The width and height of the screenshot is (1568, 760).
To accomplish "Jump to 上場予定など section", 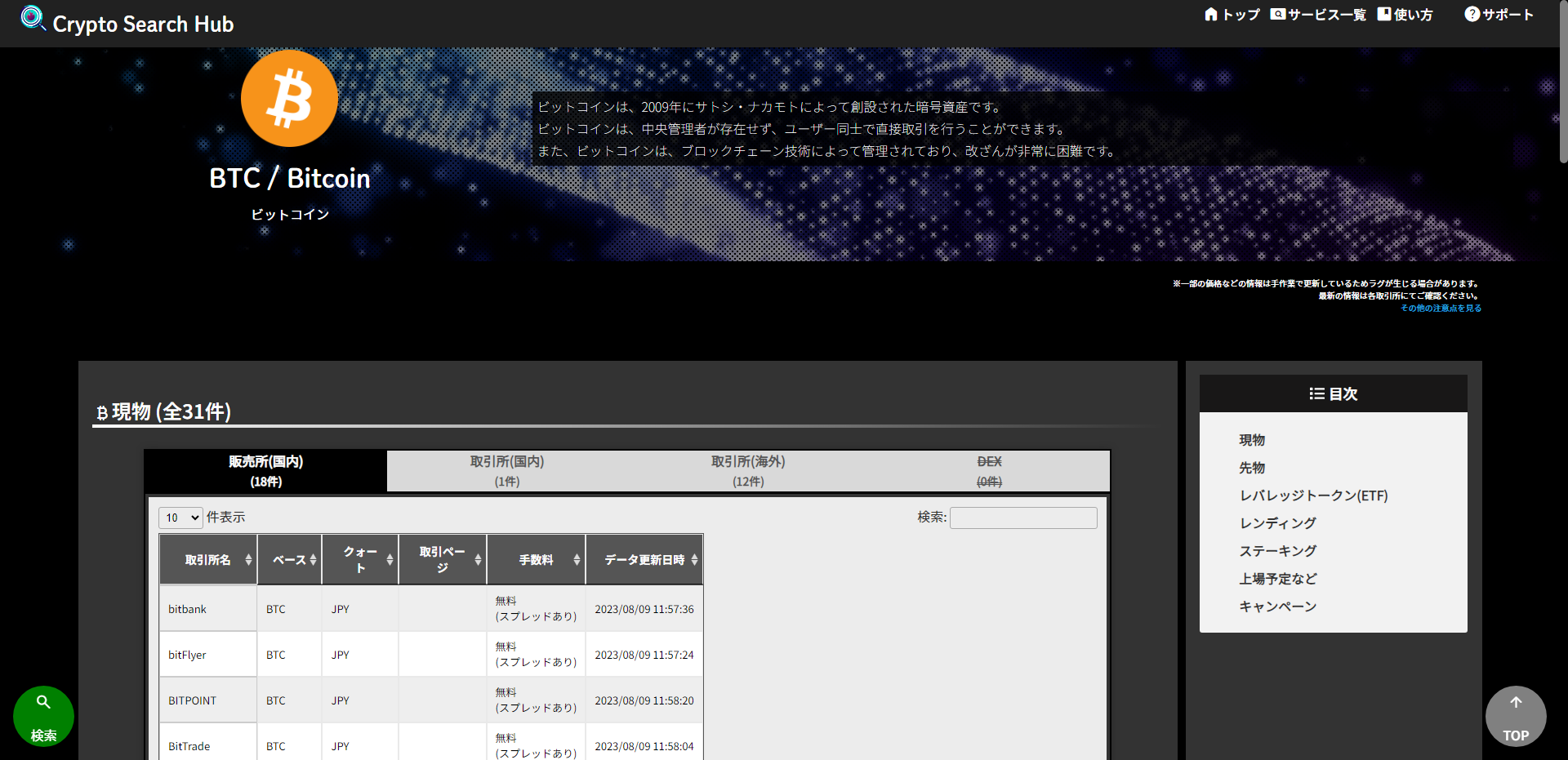I will (x=1278, y=579).
